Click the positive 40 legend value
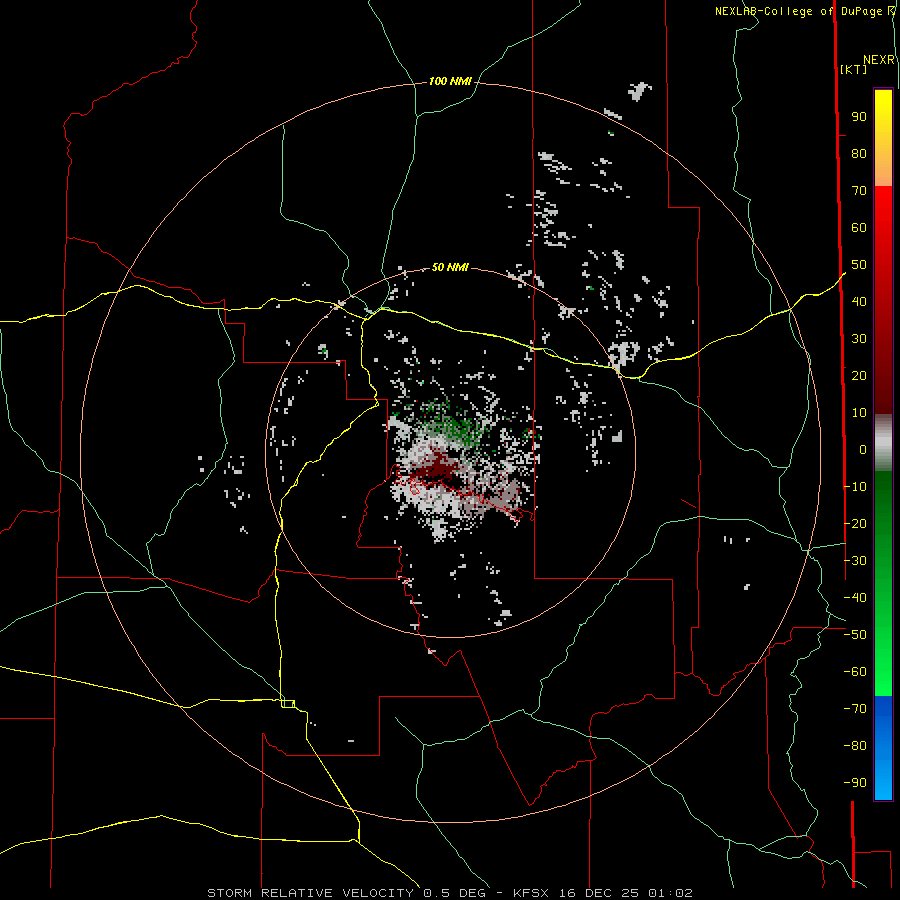The height and width of the screenshot is (900, 900). (859, 302)
